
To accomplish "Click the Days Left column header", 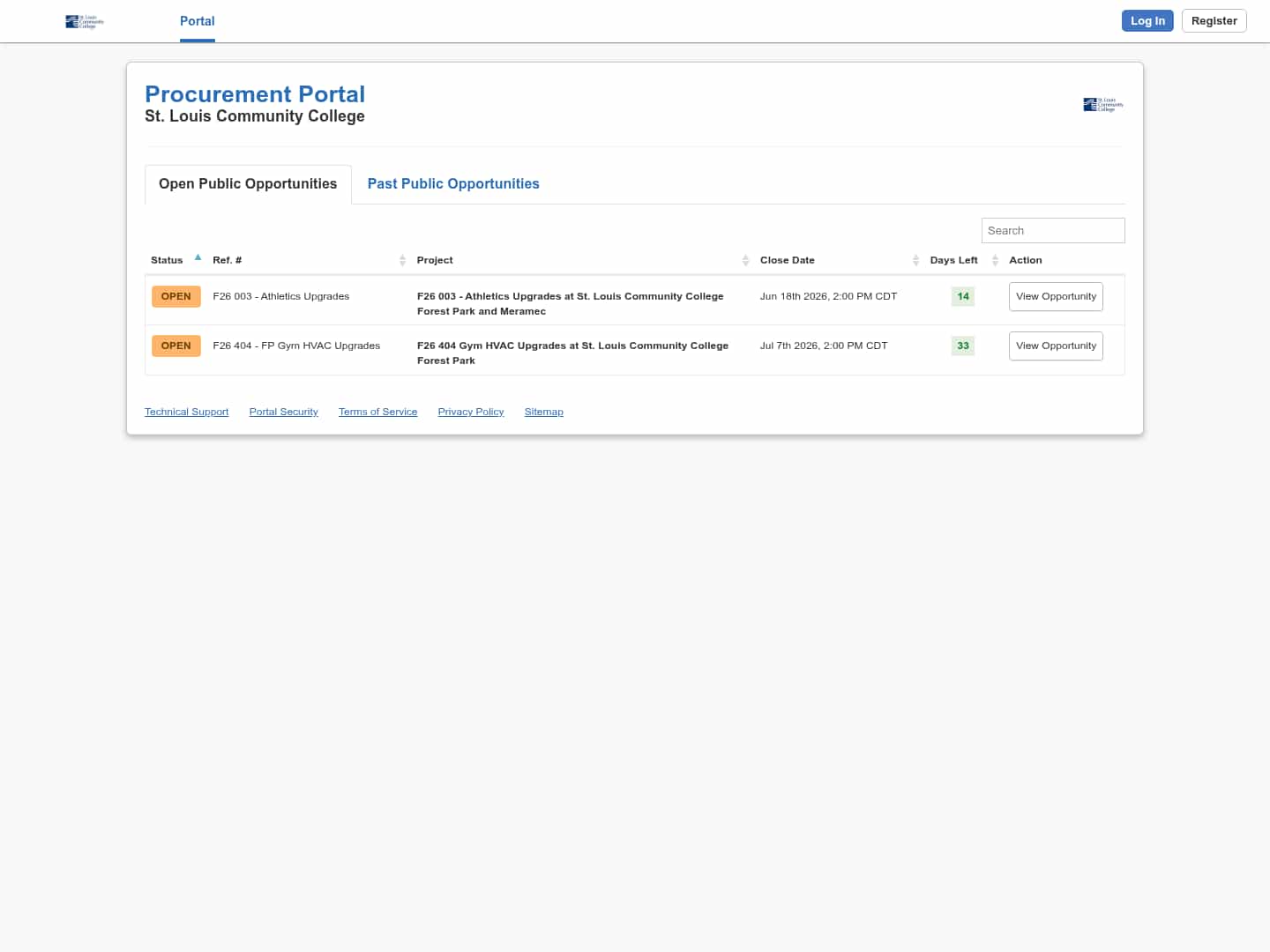I will (x=953, y=260).
